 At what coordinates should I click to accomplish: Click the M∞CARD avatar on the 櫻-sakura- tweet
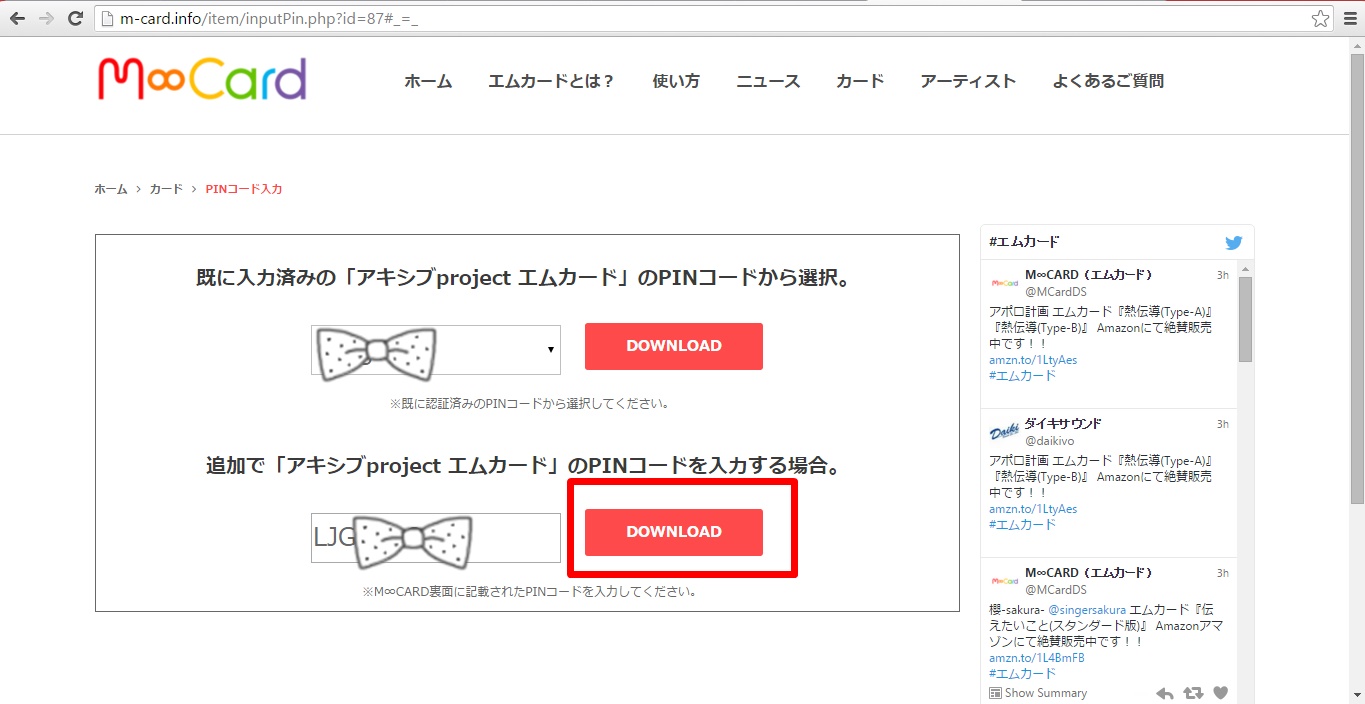tap(1004, 581)
